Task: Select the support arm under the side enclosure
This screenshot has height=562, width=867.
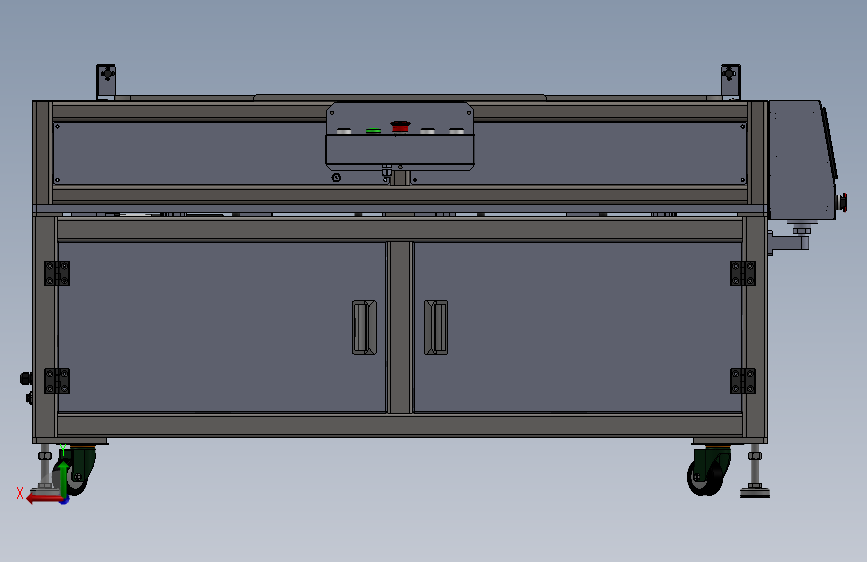Action: click(789, 242)
